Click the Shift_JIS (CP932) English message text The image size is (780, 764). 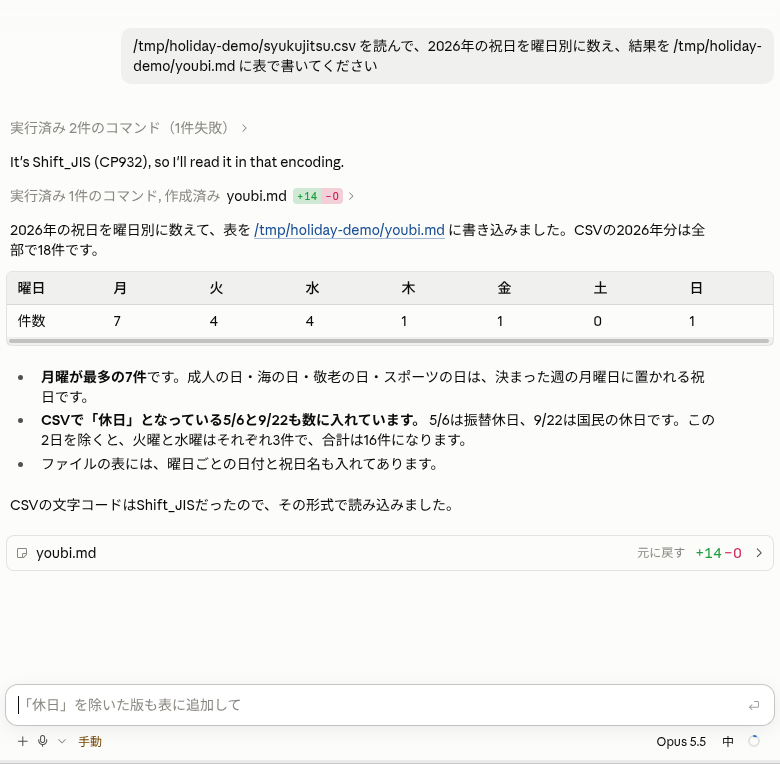point(177,162)
